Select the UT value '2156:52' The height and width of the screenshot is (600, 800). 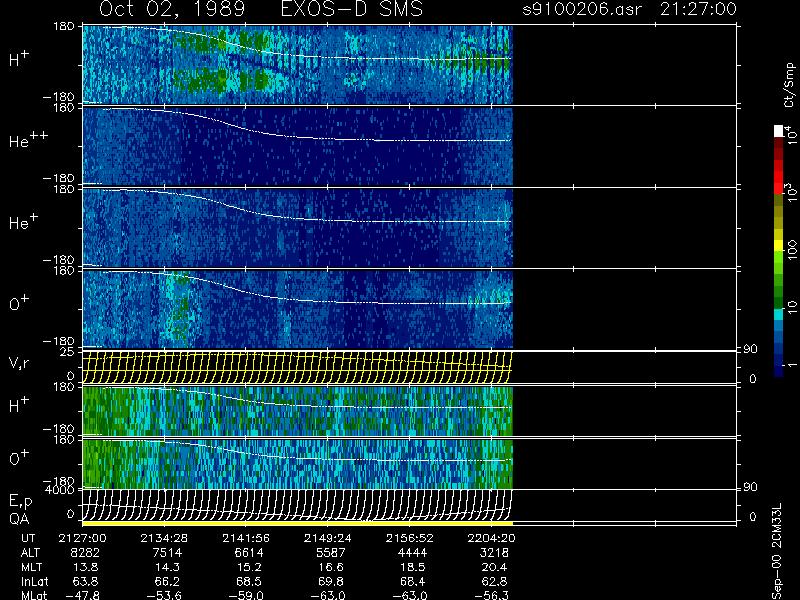coord(410,538)
